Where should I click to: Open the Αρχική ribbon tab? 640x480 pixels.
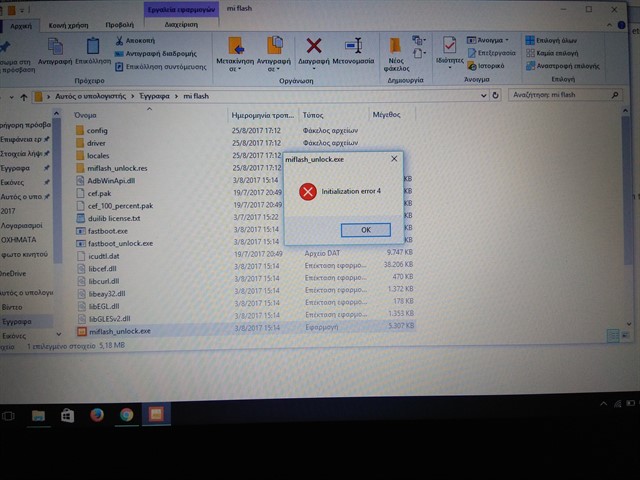(x=21, y=26)
